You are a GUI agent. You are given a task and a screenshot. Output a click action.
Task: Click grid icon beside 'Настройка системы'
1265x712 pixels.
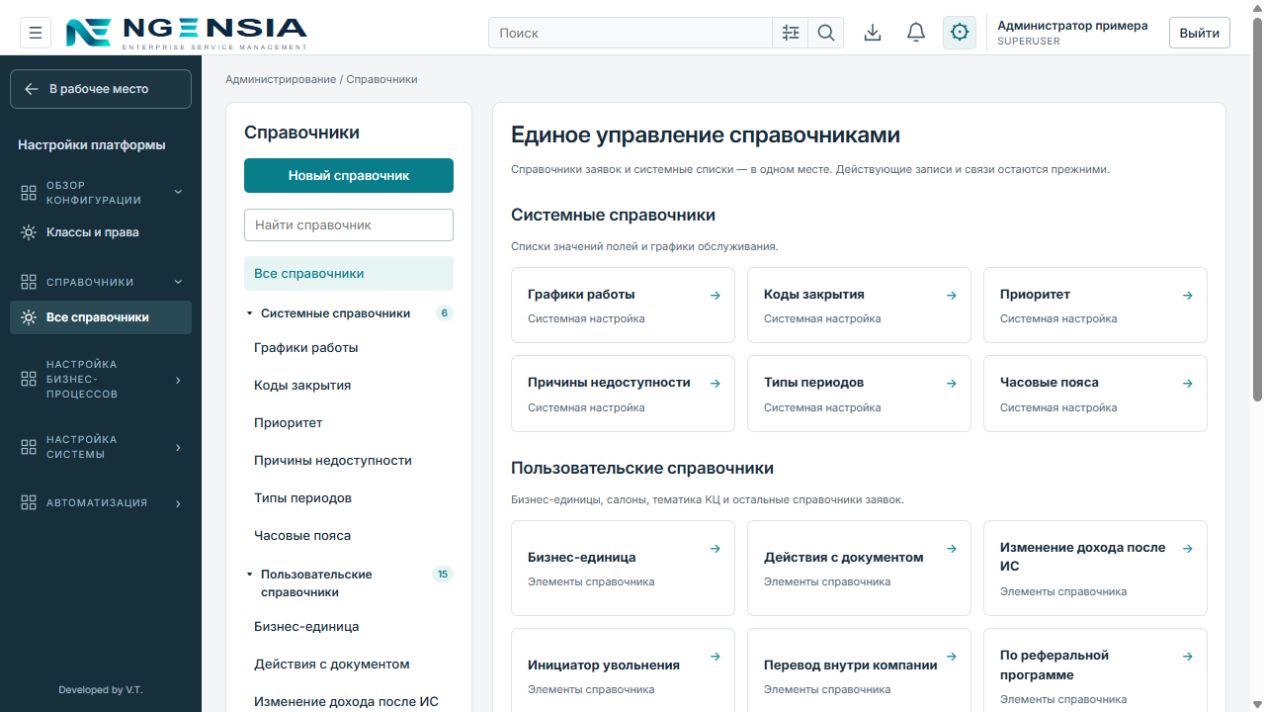[28, 447]
